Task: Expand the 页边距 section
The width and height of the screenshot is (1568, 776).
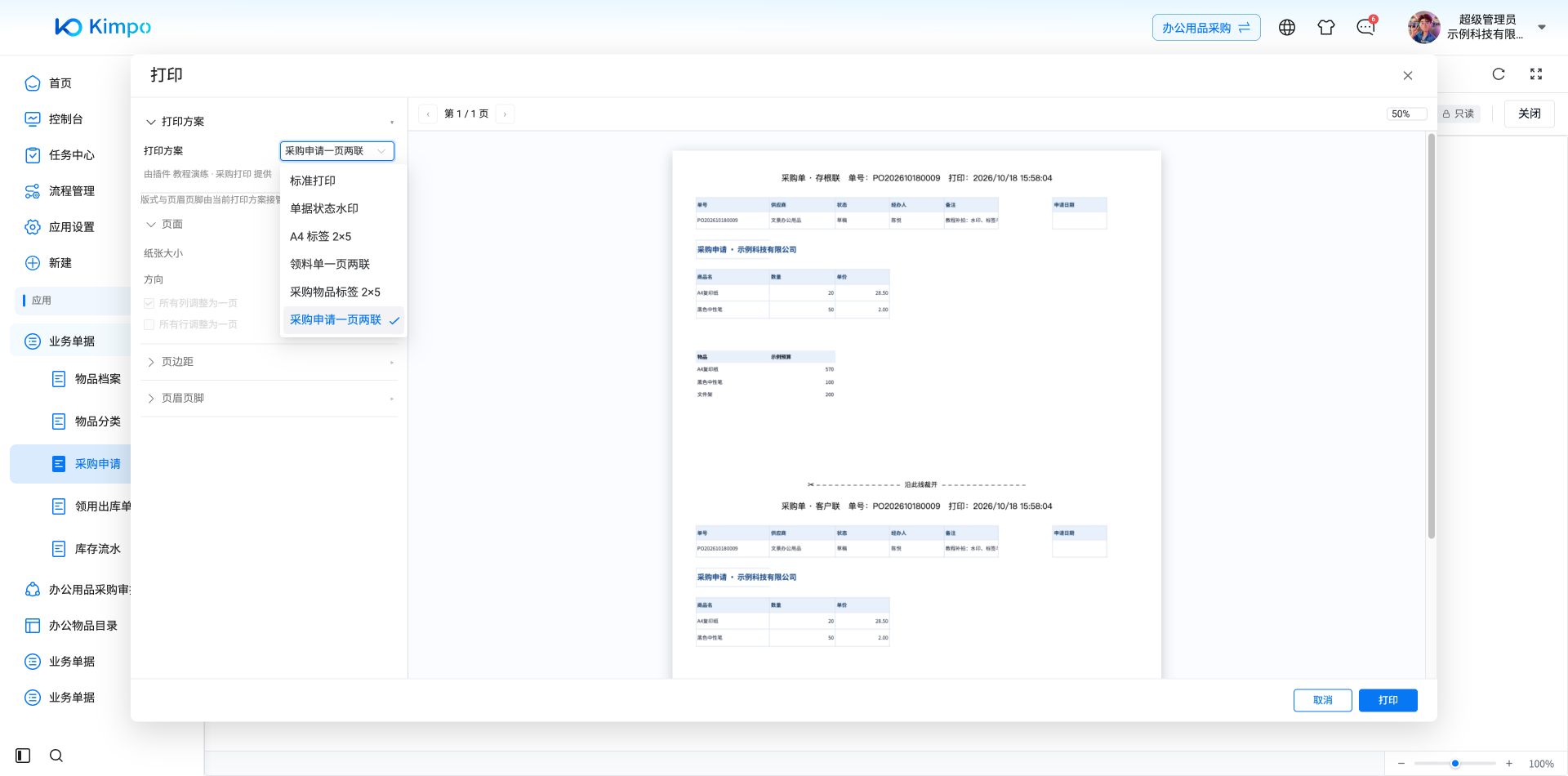Action: [151, 362]
